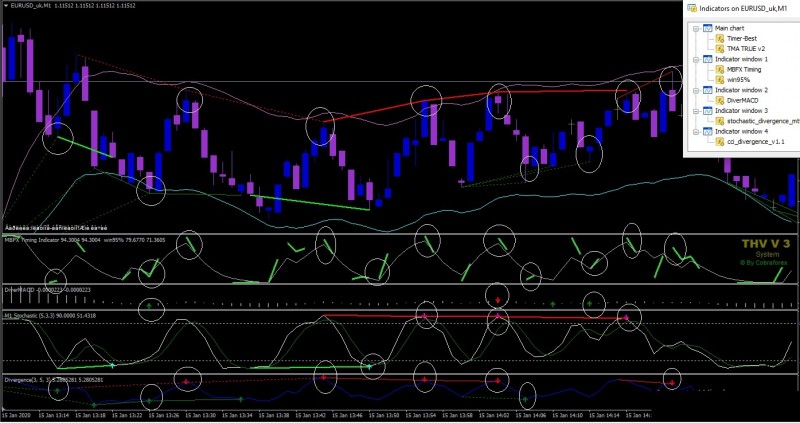Click the Indicator window 4 chart icon
This screenshot has height=423, width=800.
point(707,132)
